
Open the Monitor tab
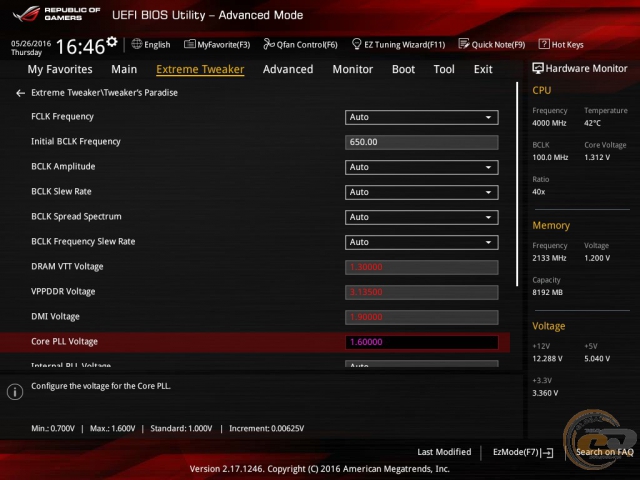[x=353, y=69]
